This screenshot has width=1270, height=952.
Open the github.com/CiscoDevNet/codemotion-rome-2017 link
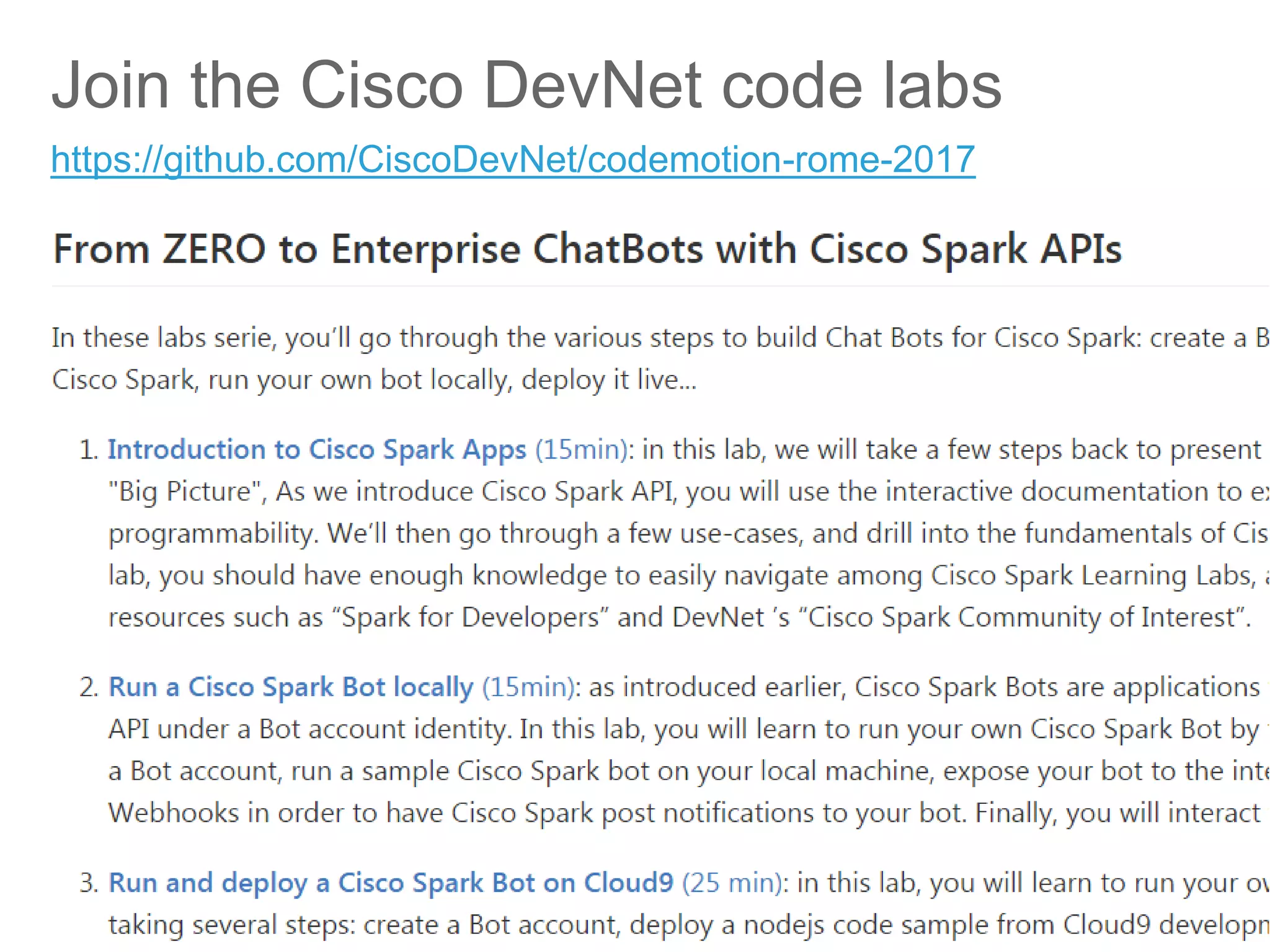click(x=513, y=160)
